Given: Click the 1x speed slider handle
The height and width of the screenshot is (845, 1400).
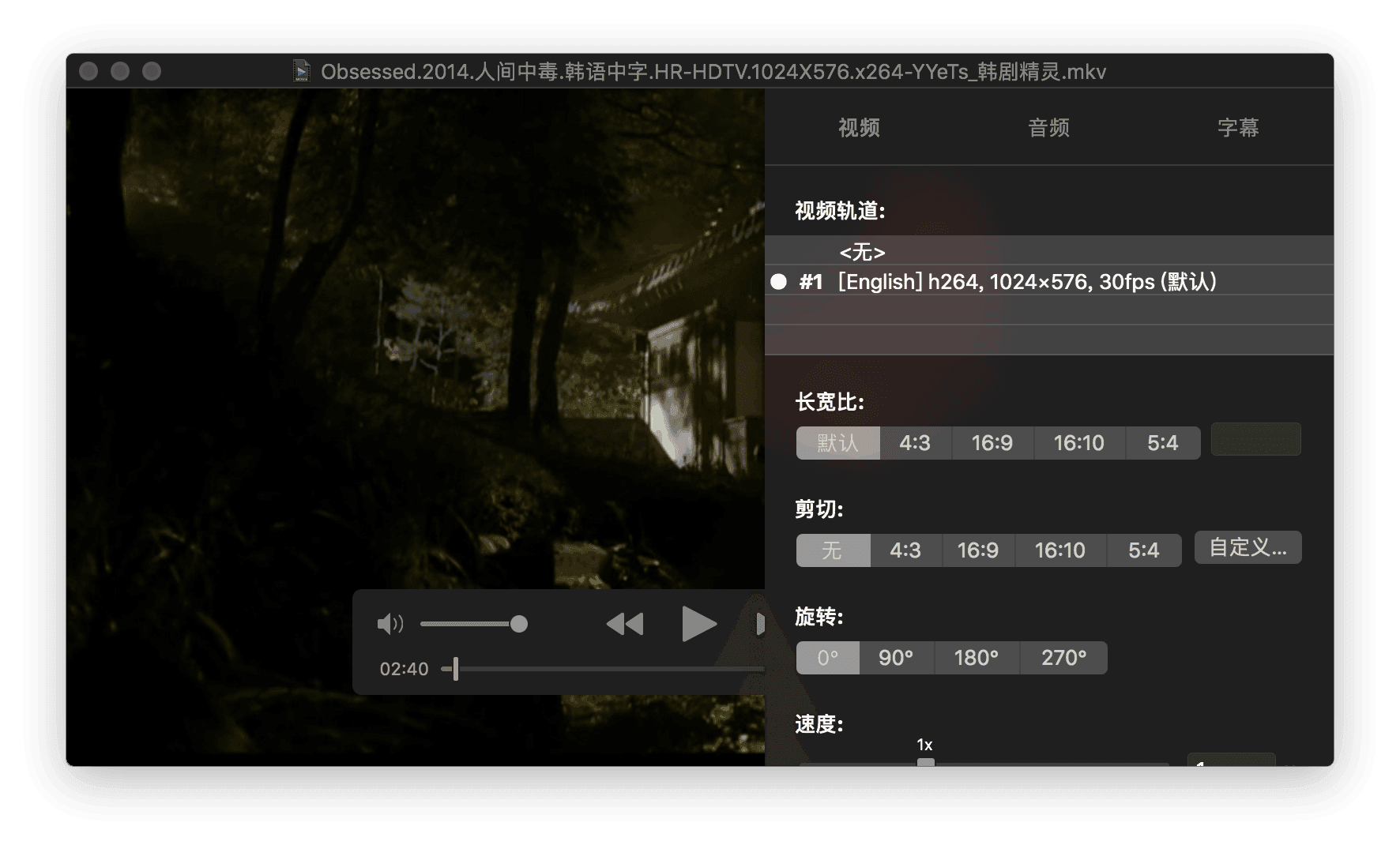Looking at the screenshot, I should pyautogui.click(x=926, y=762).
